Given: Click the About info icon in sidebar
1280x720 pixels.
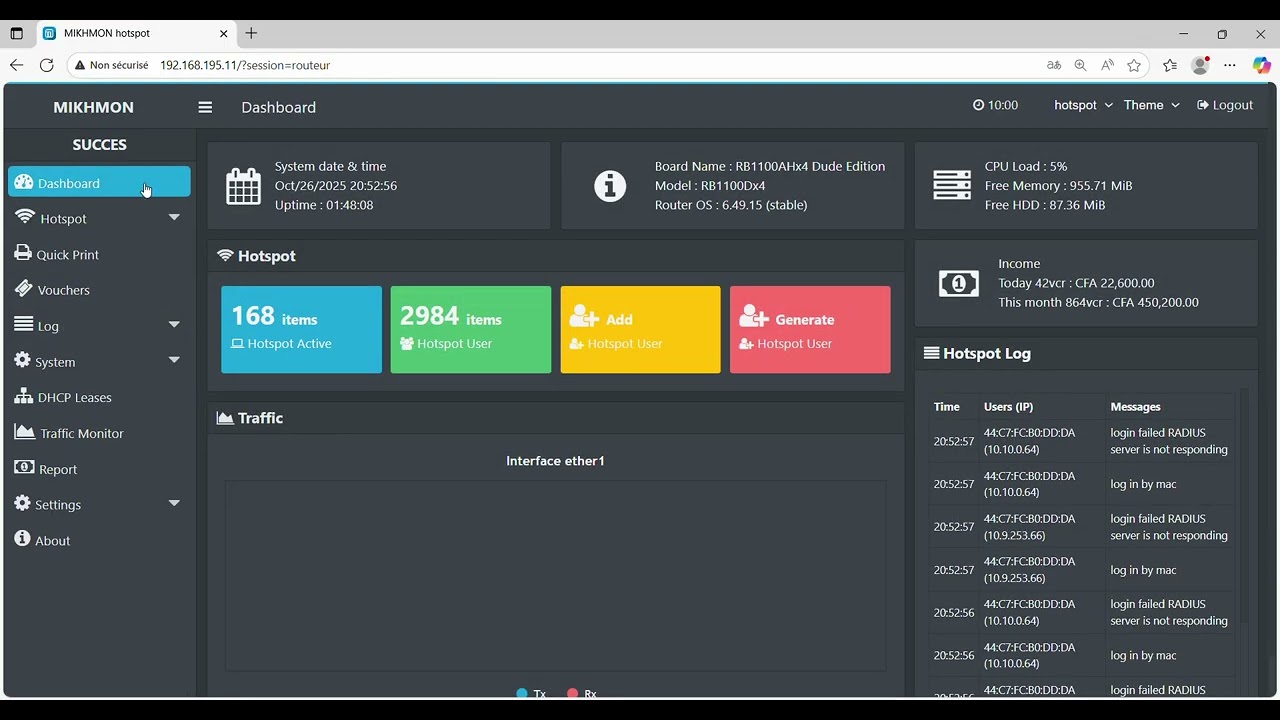Looking at the screenshot, I should click(22, 539).
